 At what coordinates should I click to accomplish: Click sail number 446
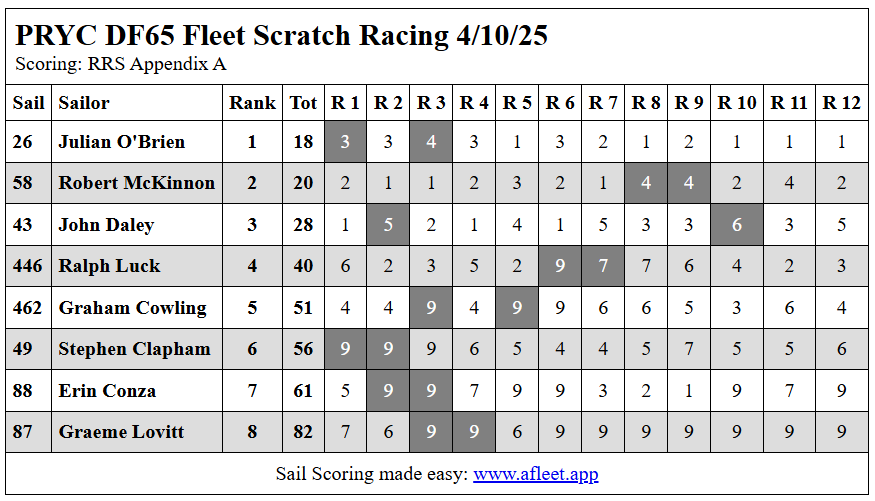(x=27, y=266)
